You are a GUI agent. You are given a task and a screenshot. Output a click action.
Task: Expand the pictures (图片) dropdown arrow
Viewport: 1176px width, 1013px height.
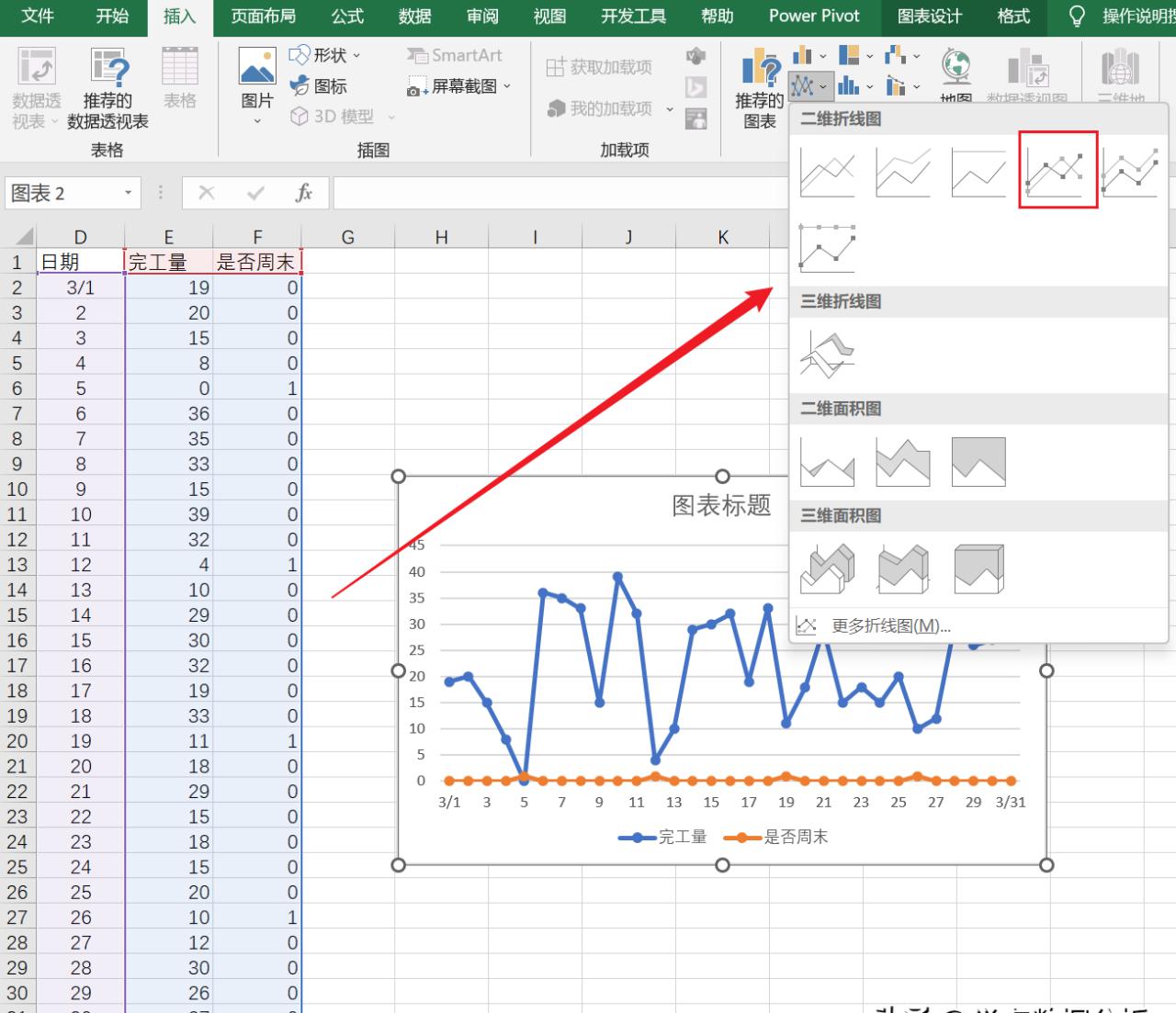coord(257,120)
